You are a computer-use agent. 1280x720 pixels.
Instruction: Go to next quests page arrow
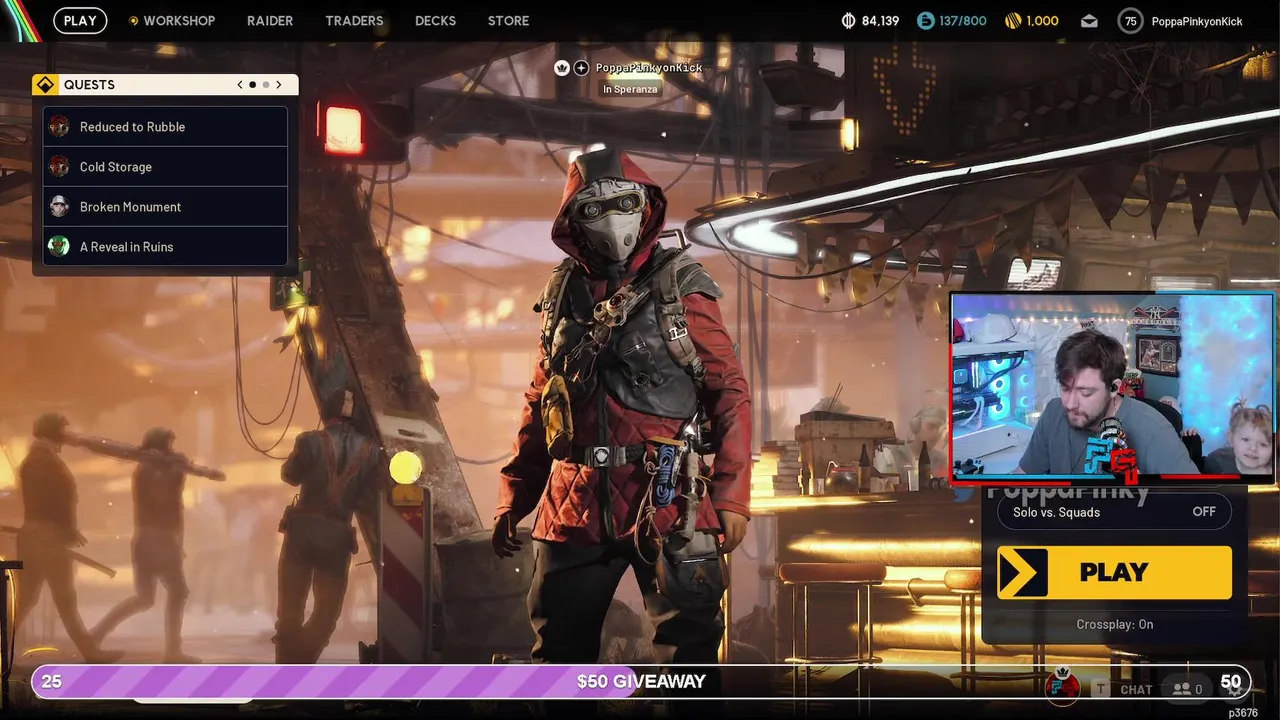point(279,85)
